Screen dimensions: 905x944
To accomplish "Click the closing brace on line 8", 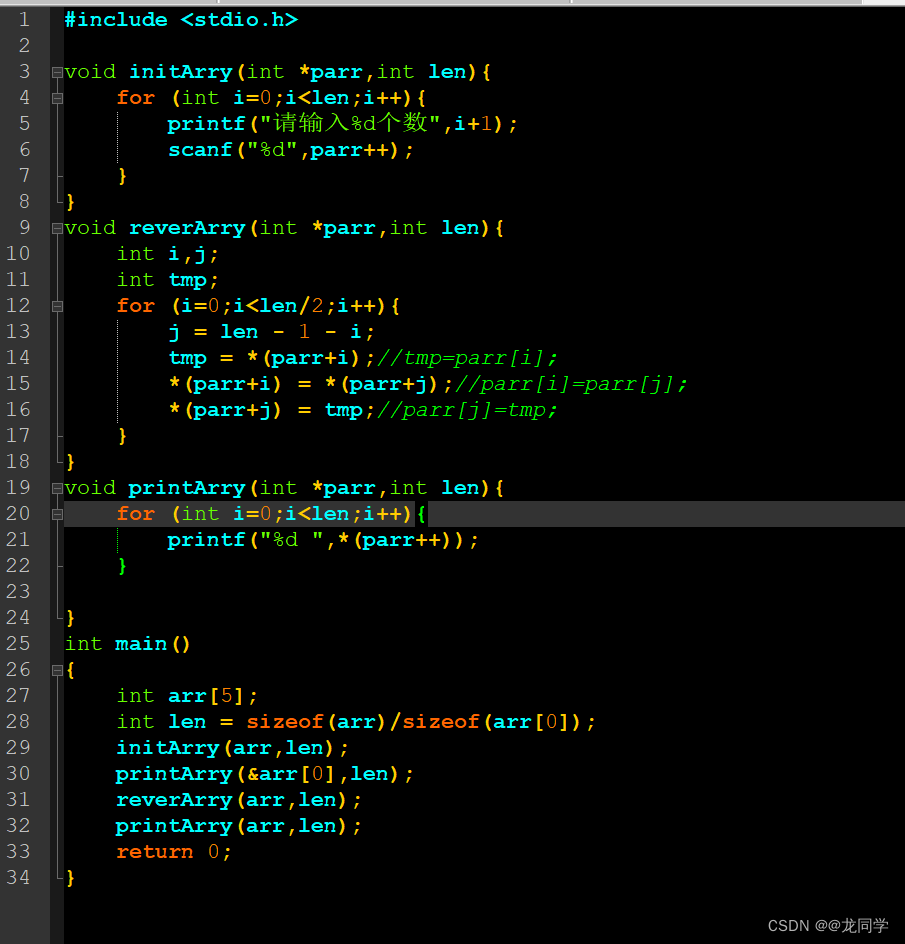I will pyautogui.click(x=70, y=202).
